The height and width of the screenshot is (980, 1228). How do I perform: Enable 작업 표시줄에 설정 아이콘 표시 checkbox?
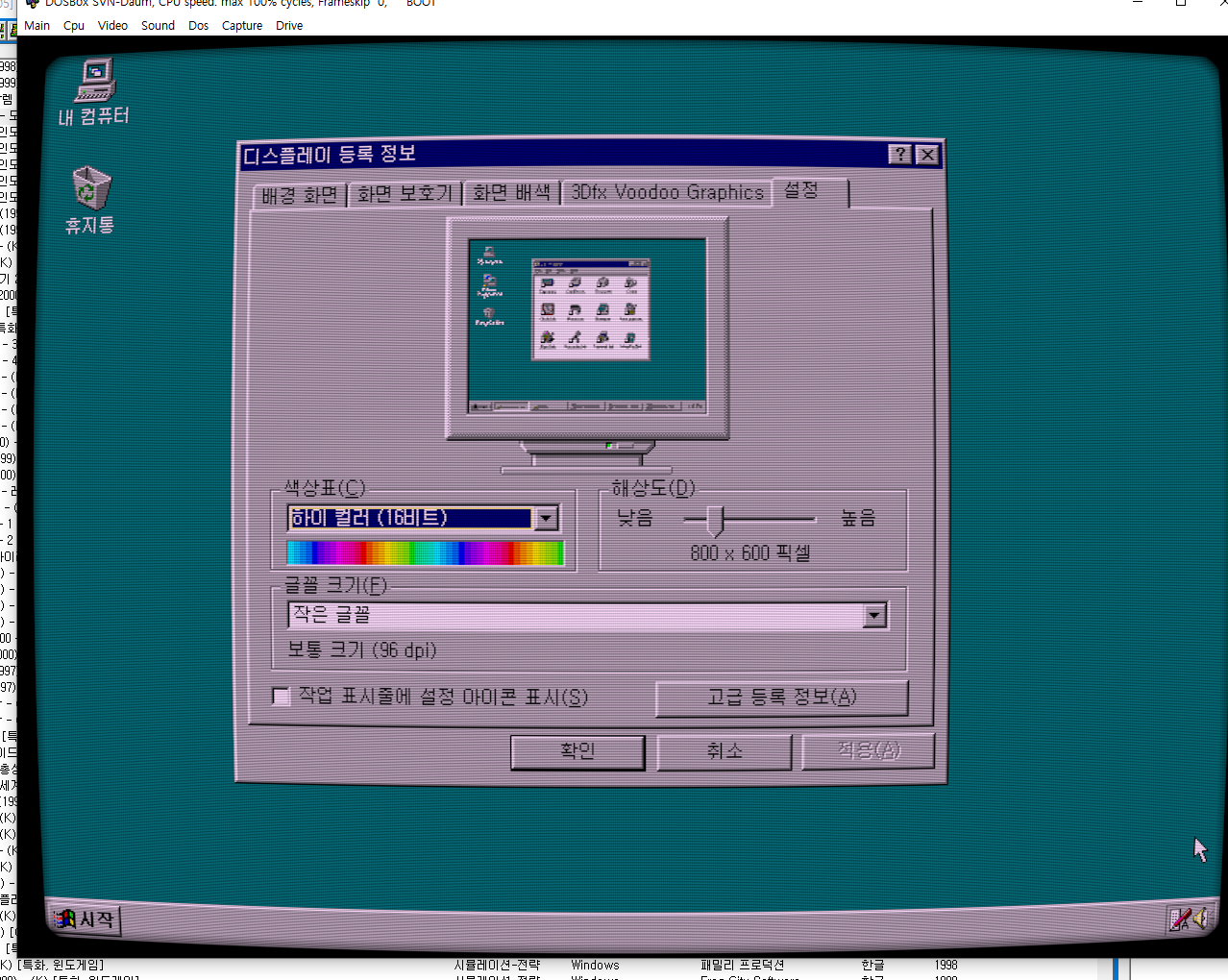click(282, 696)
